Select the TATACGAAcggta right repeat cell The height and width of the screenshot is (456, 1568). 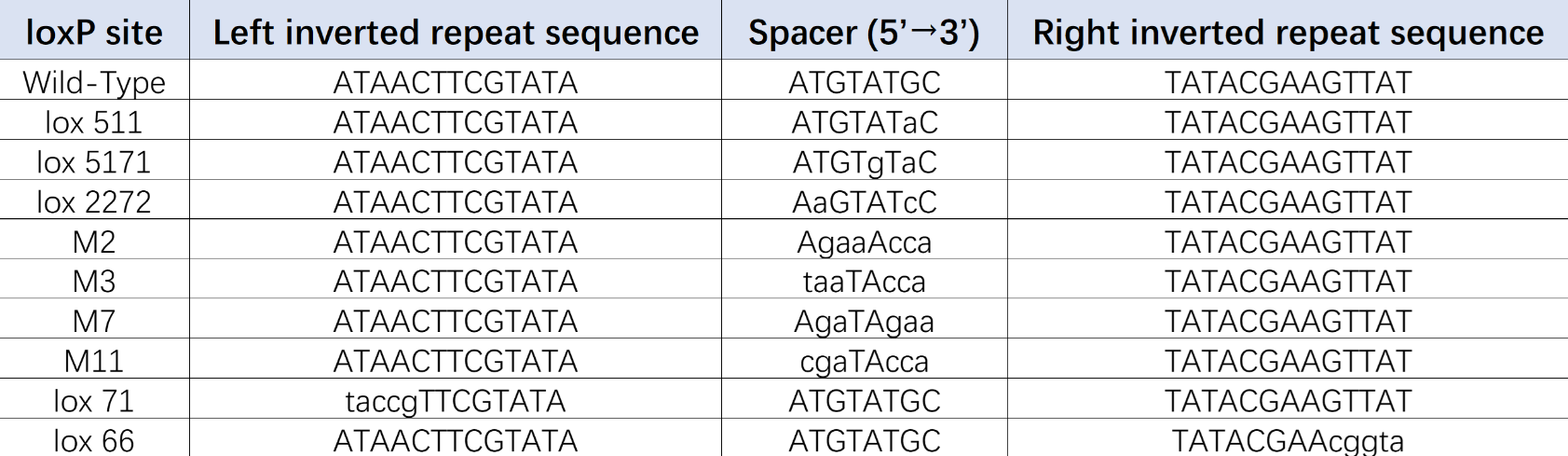(x=1288, y=440)
